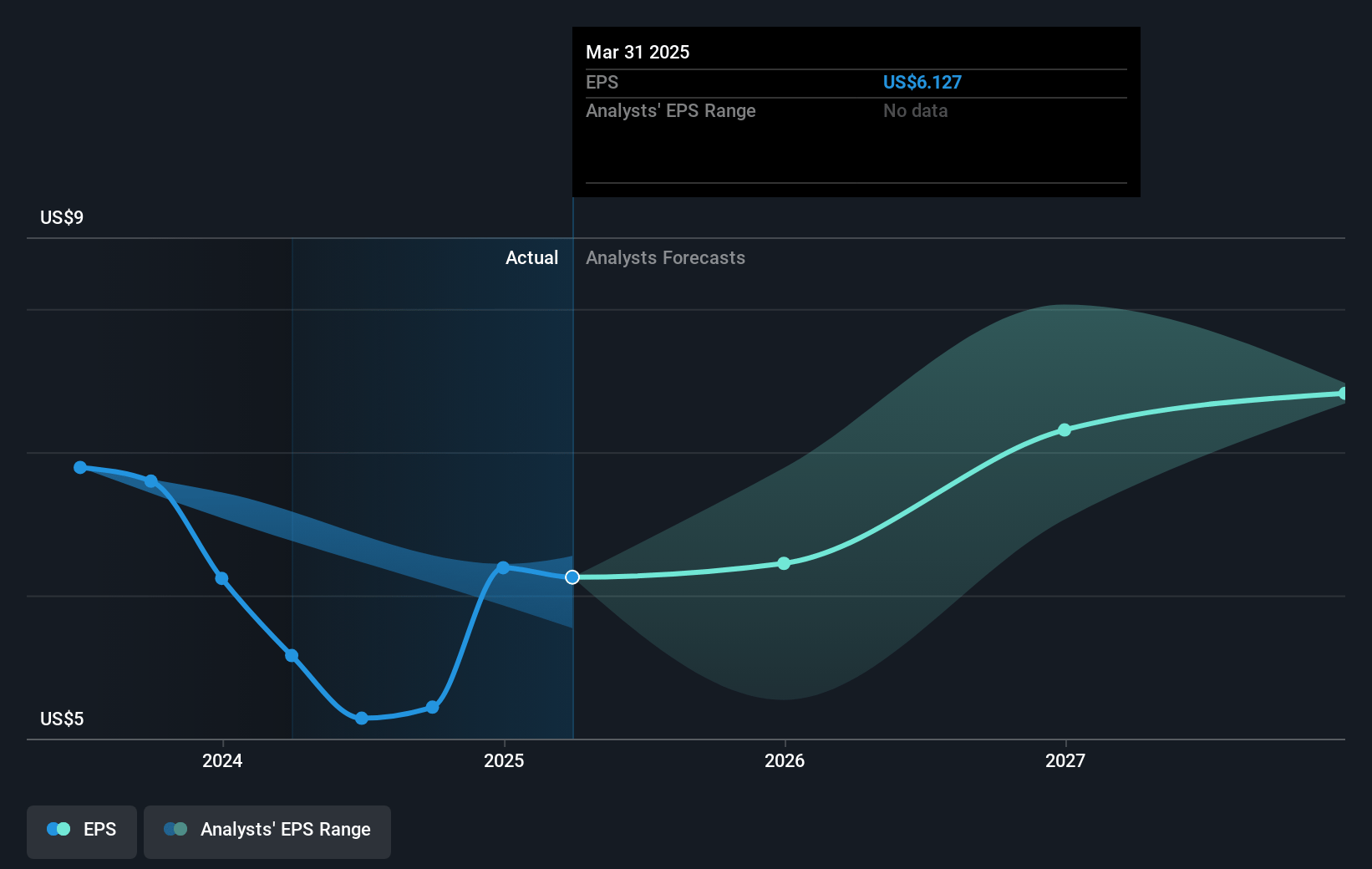Select the EPS point at the shaded region start

[292, 655]
